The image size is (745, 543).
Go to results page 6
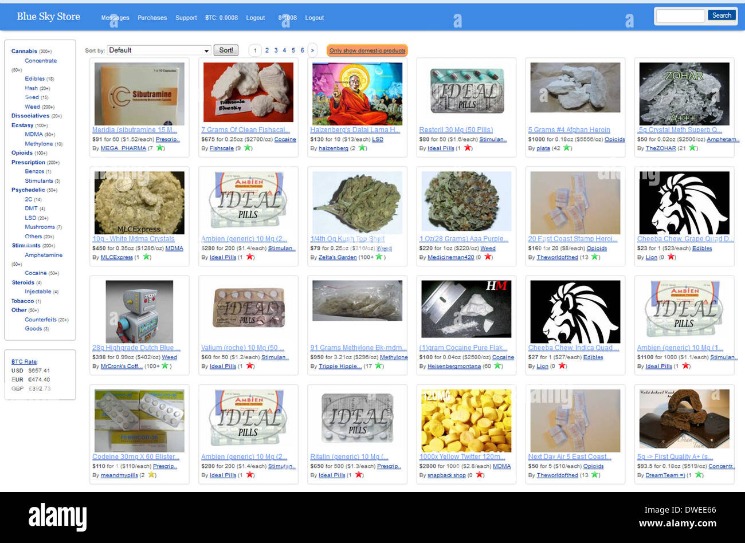pos(302,50)
